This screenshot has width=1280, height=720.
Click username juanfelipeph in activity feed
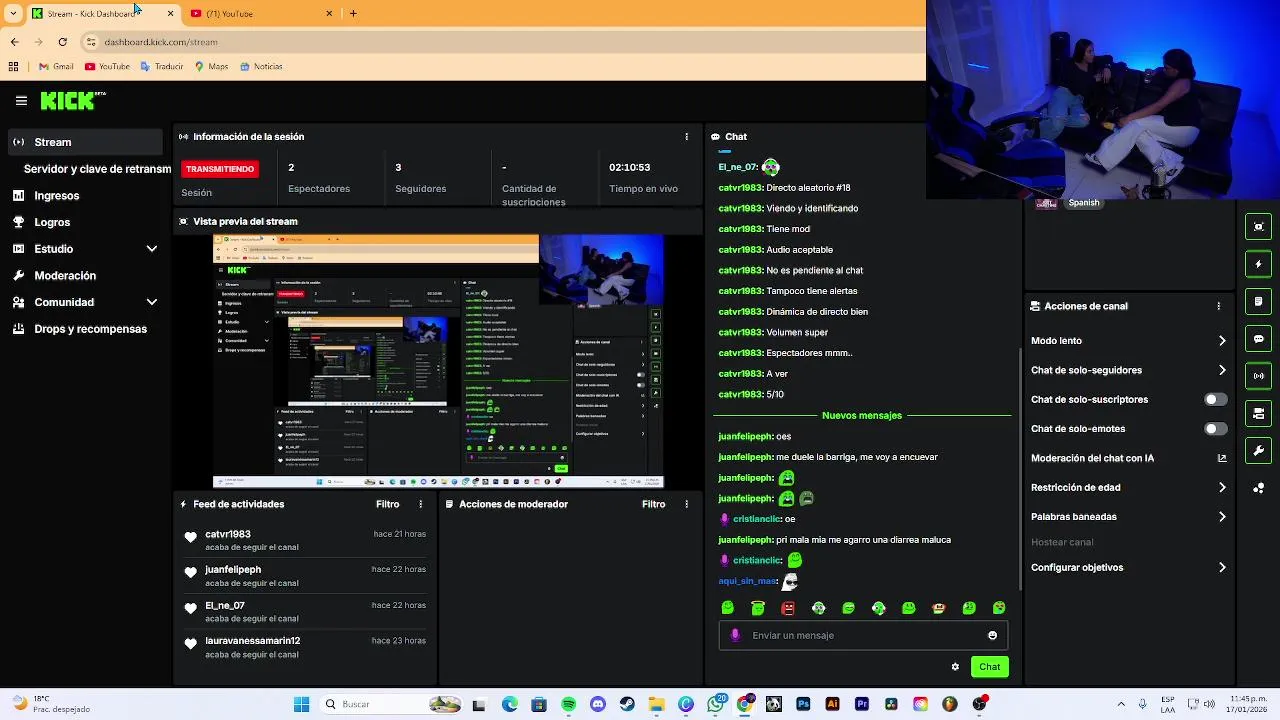233,570
